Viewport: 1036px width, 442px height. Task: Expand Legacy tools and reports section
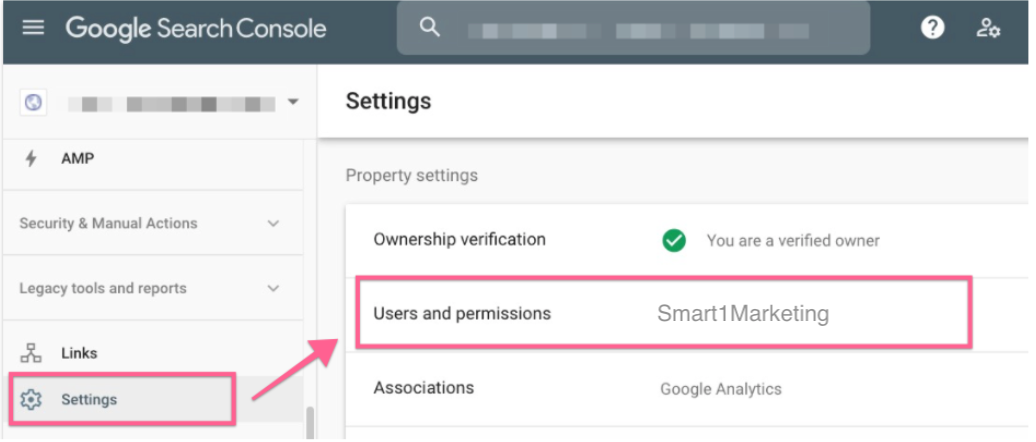tap(273, 289)
